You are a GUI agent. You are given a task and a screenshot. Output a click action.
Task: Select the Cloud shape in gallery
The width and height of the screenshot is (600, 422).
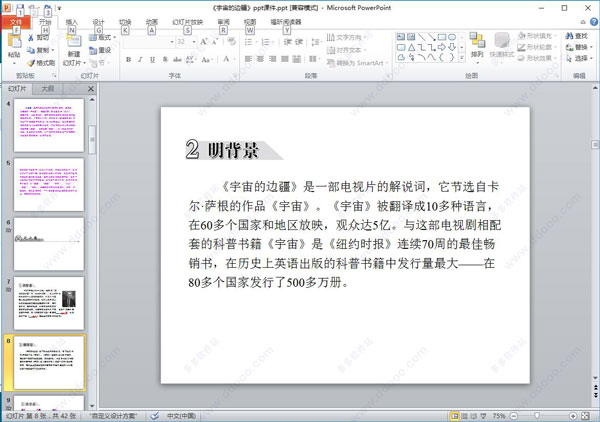point(401,57)
